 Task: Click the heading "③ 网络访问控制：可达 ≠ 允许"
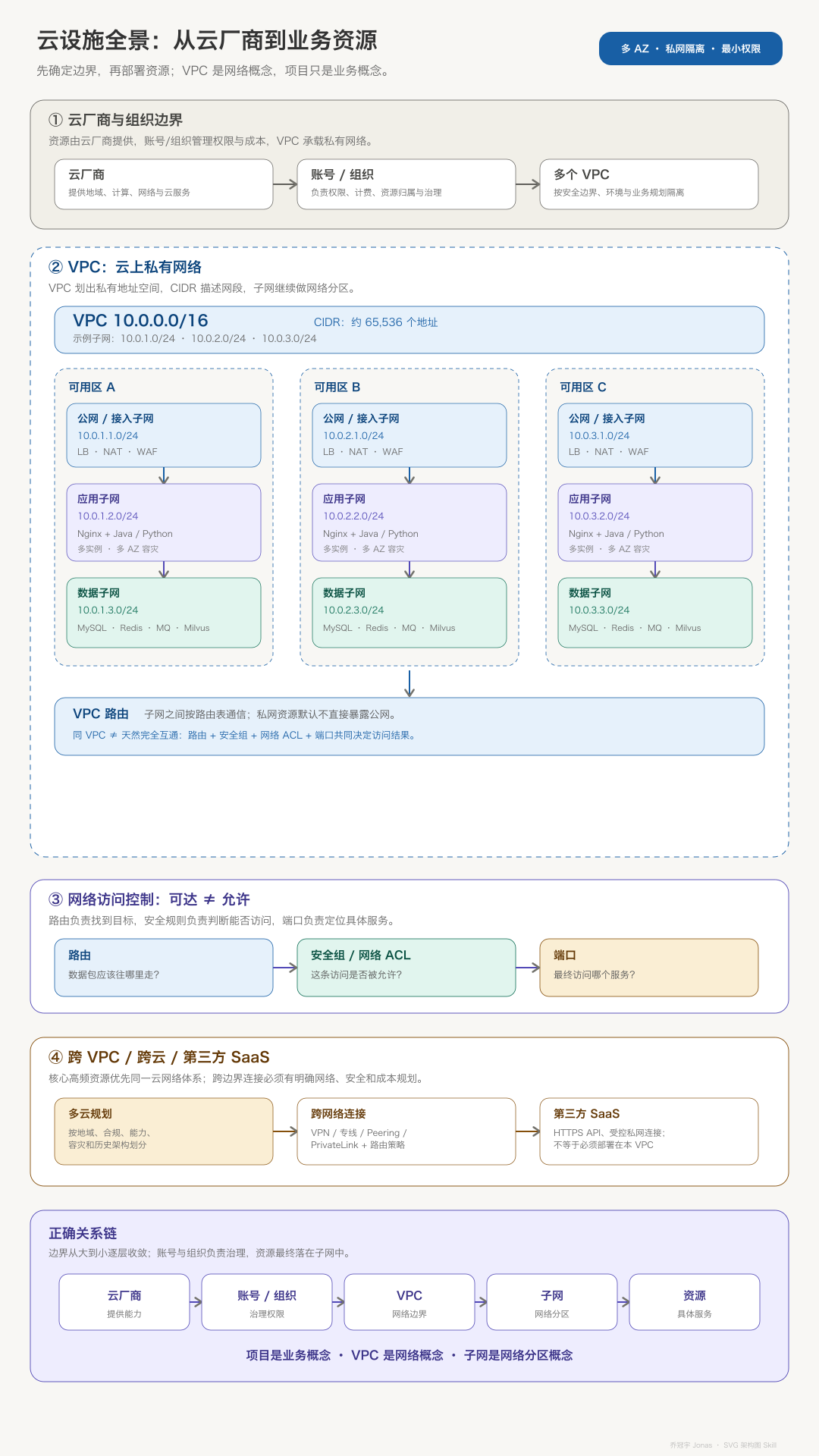pyautogui.click(x=149, y=899)
